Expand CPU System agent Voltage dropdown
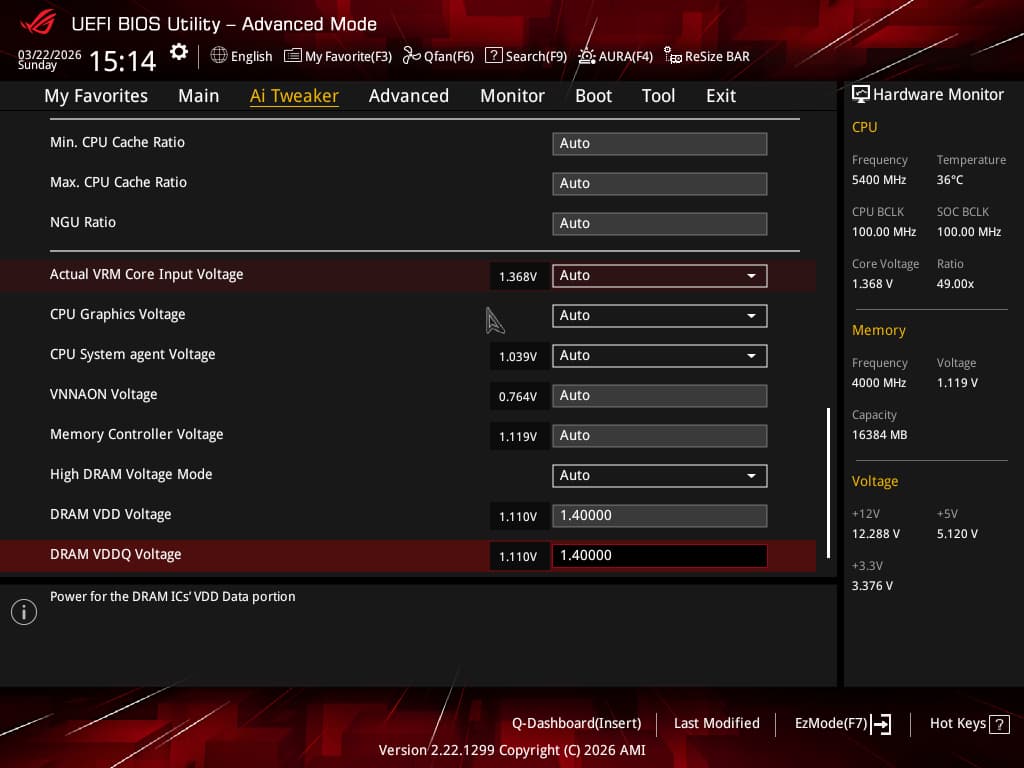This screenshot has height=768, width=1024. click(x=660, y=355)
